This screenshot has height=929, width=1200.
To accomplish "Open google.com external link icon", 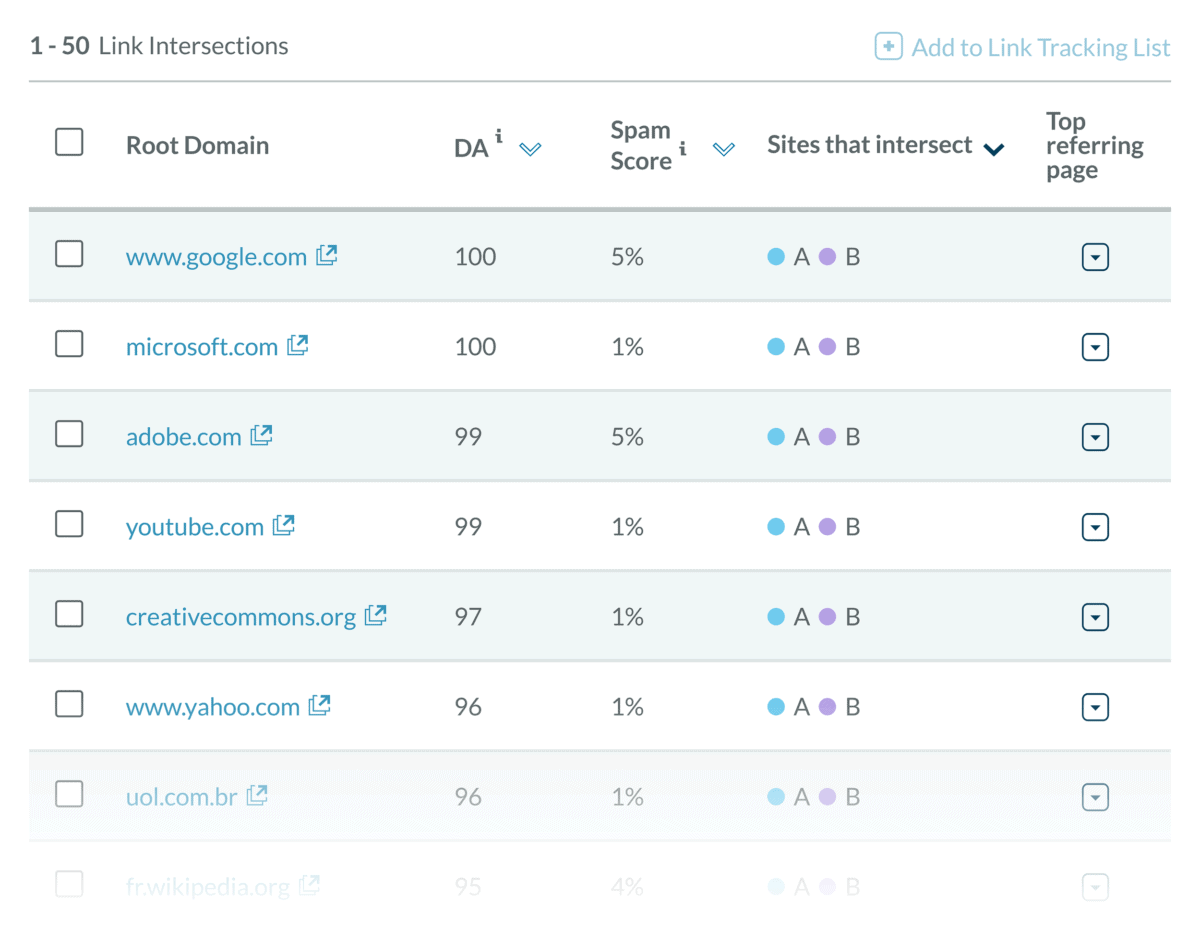I will pyautogui.click(x=327, y=255).
